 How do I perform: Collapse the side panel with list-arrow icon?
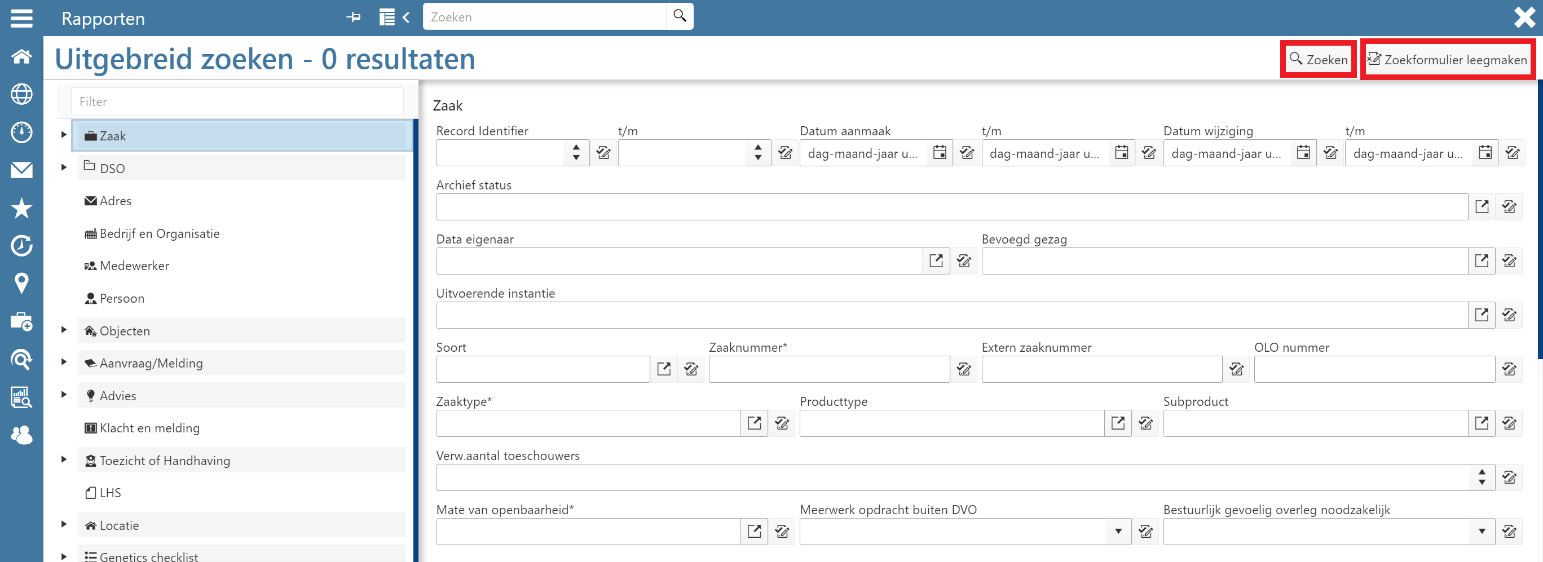tap(395, 17)
